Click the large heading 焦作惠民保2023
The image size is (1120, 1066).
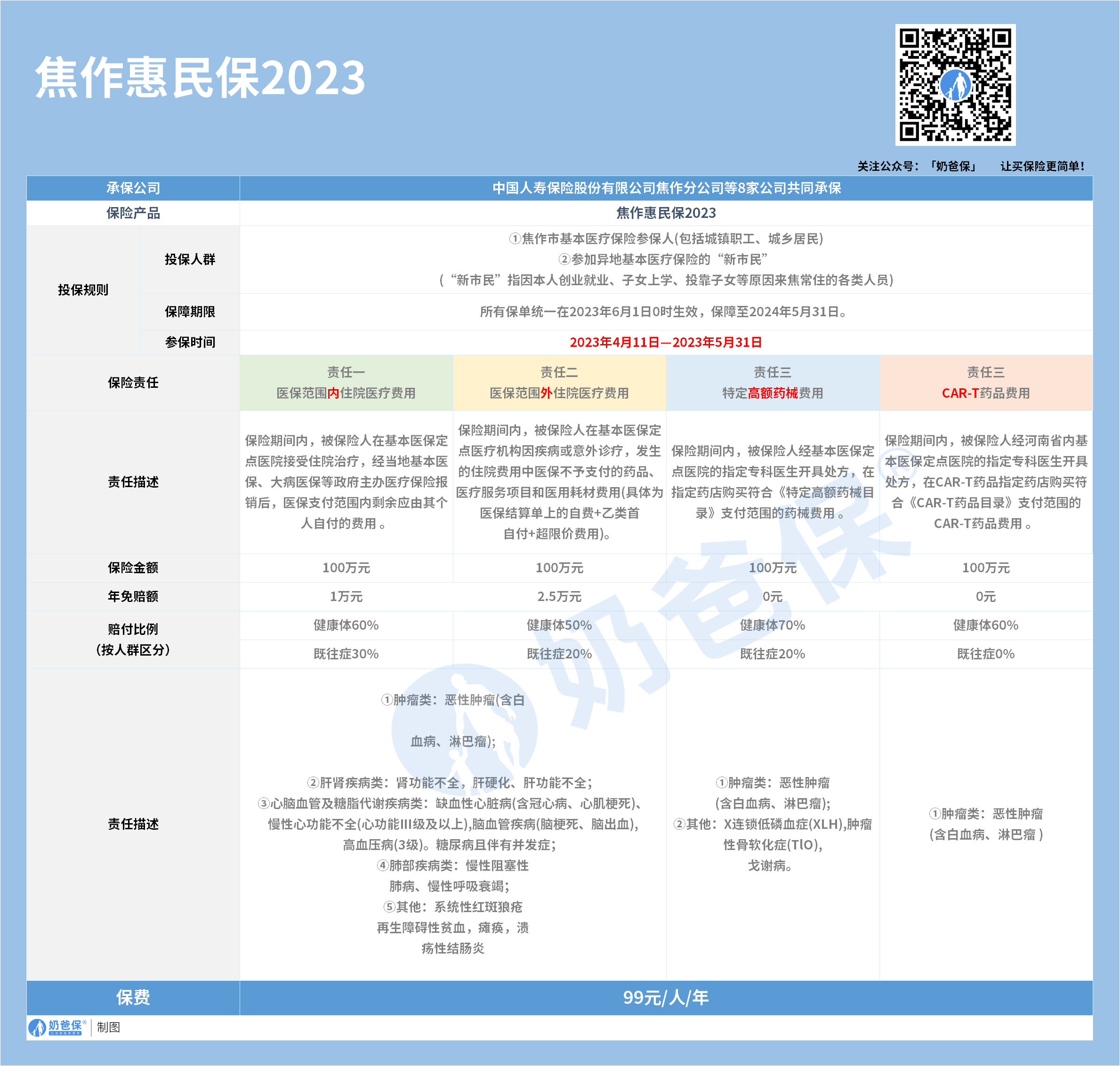200,77
